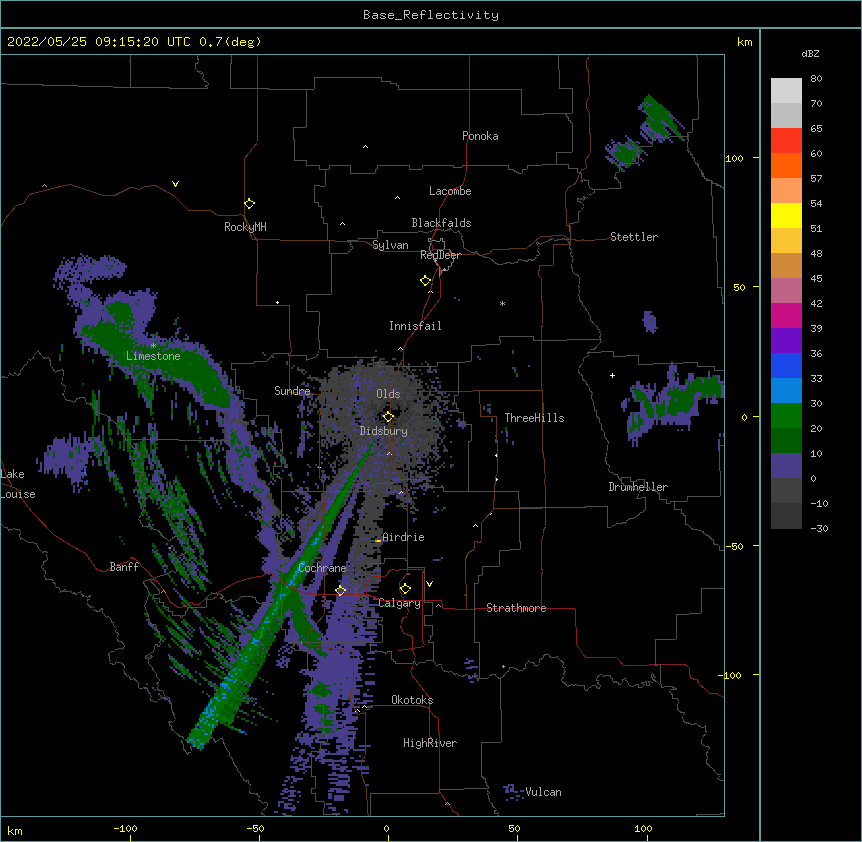Image resolution: width=862 pixels, height=842 pixels.
Task: Click the yellow diamond marker near RockyMH
Action: 250,204
